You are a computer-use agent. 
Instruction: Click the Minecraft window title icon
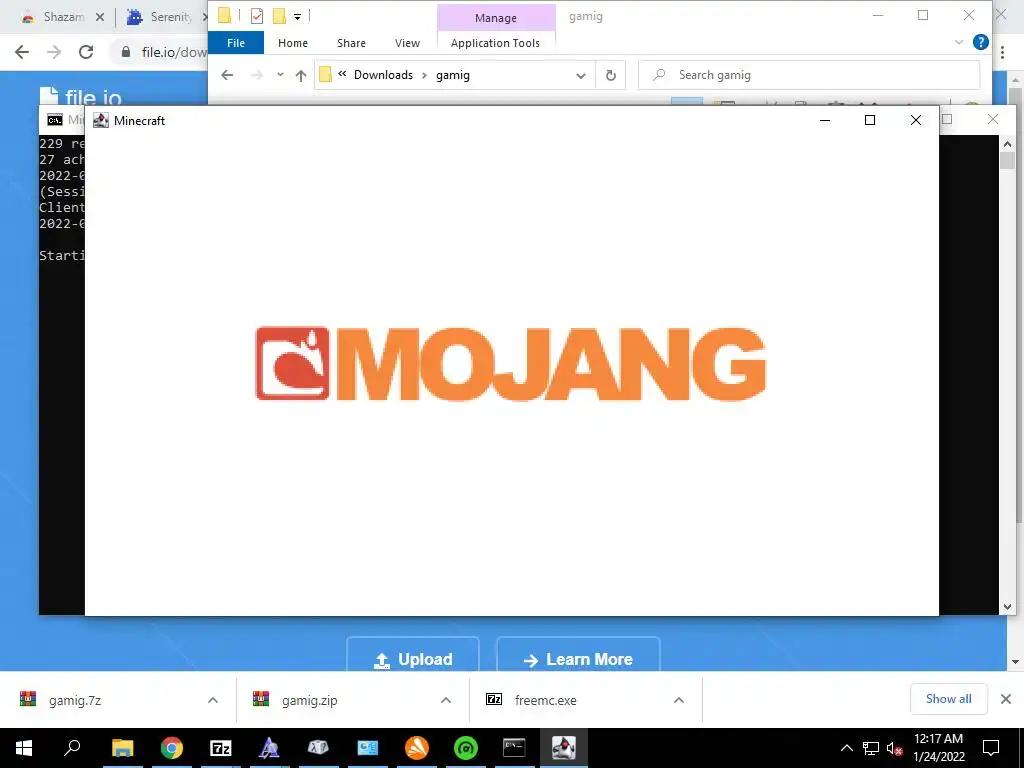click(101, 120)
